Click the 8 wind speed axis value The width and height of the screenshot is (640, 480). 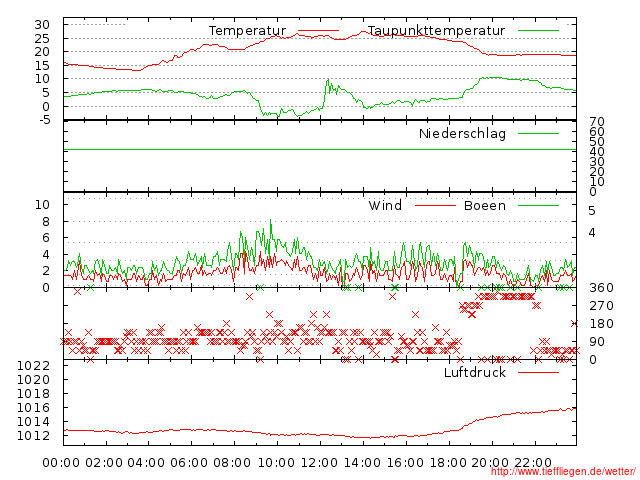point(46,222)
